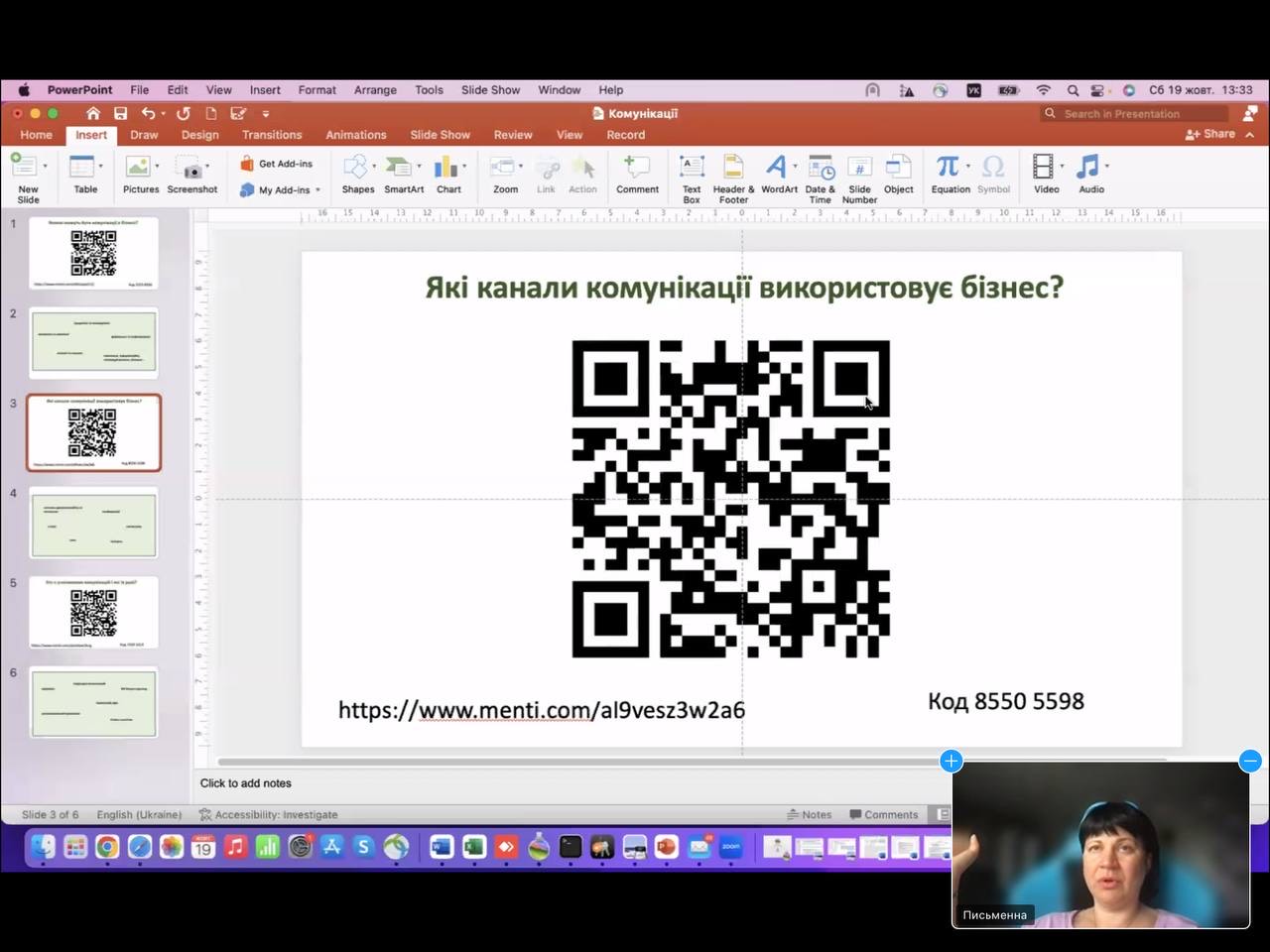This screenshot has width=1270, height=952.
Task: Insert Slide Number
Action: 859,178
